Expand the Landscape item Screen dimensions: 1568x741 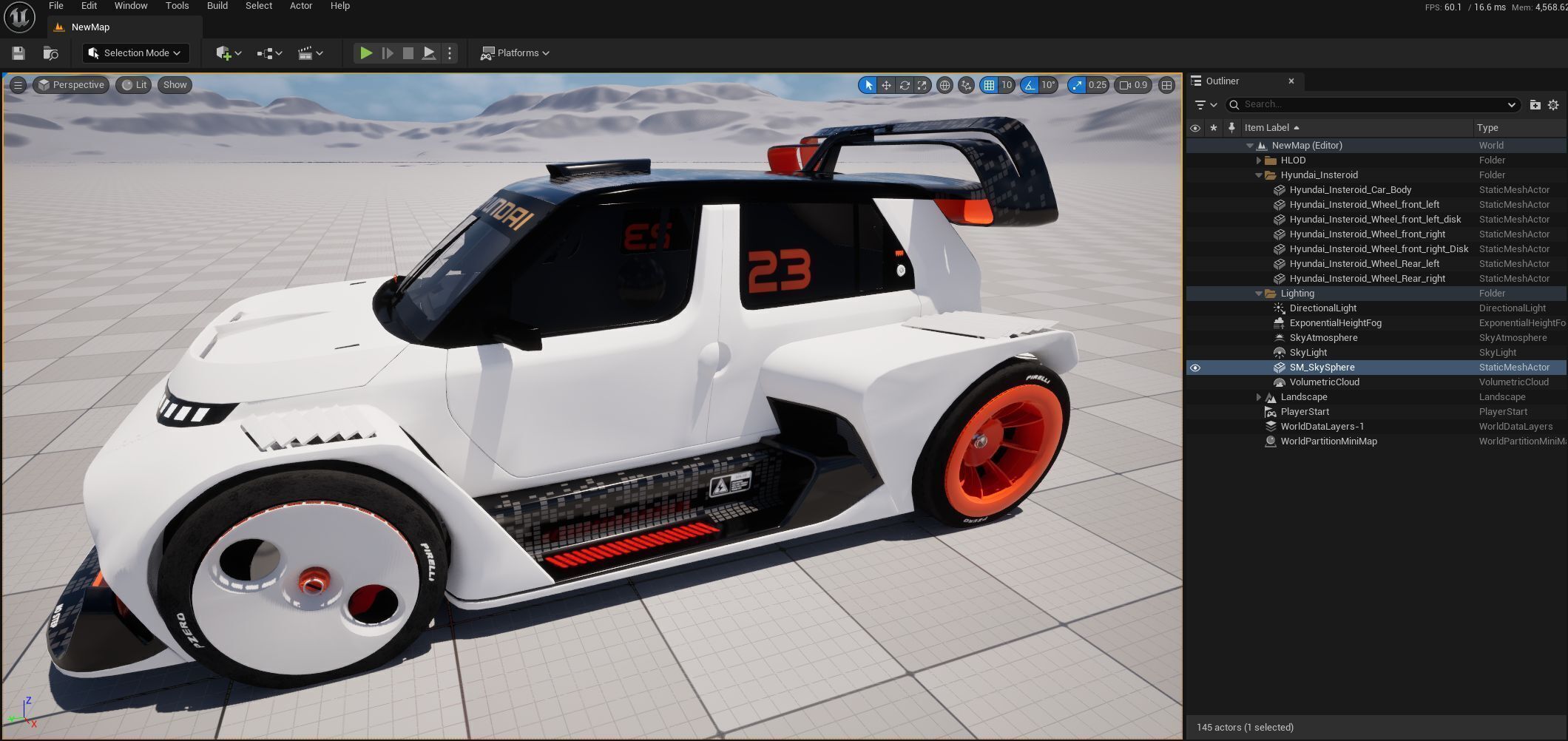tap(1259, 397)
